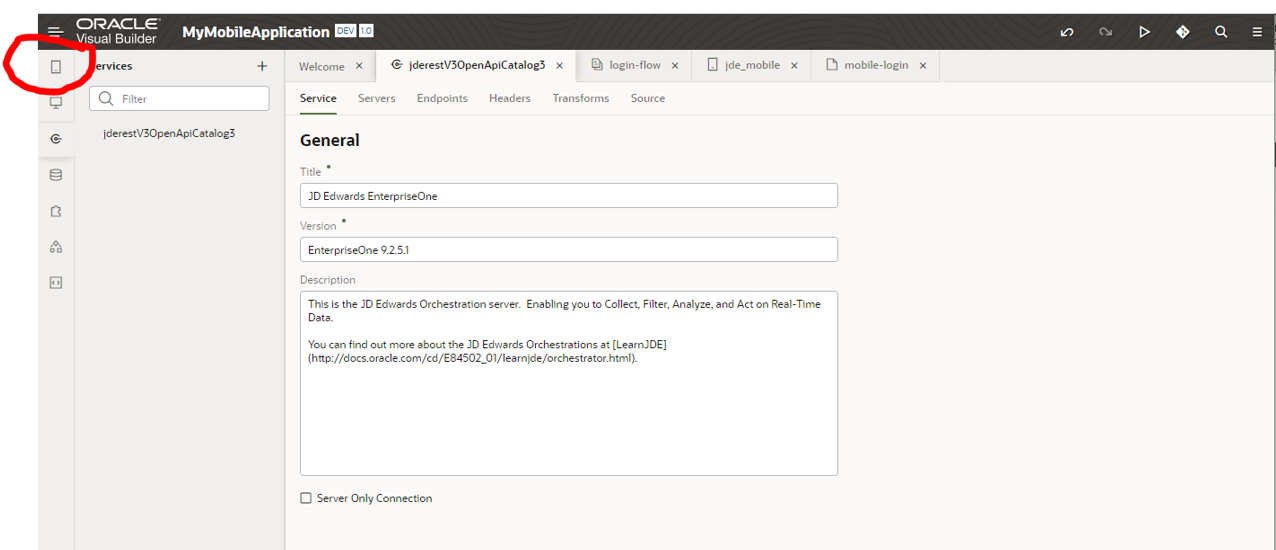Open the Servers subtab
The image size is (1276, 550).
[x=376, y=98]
